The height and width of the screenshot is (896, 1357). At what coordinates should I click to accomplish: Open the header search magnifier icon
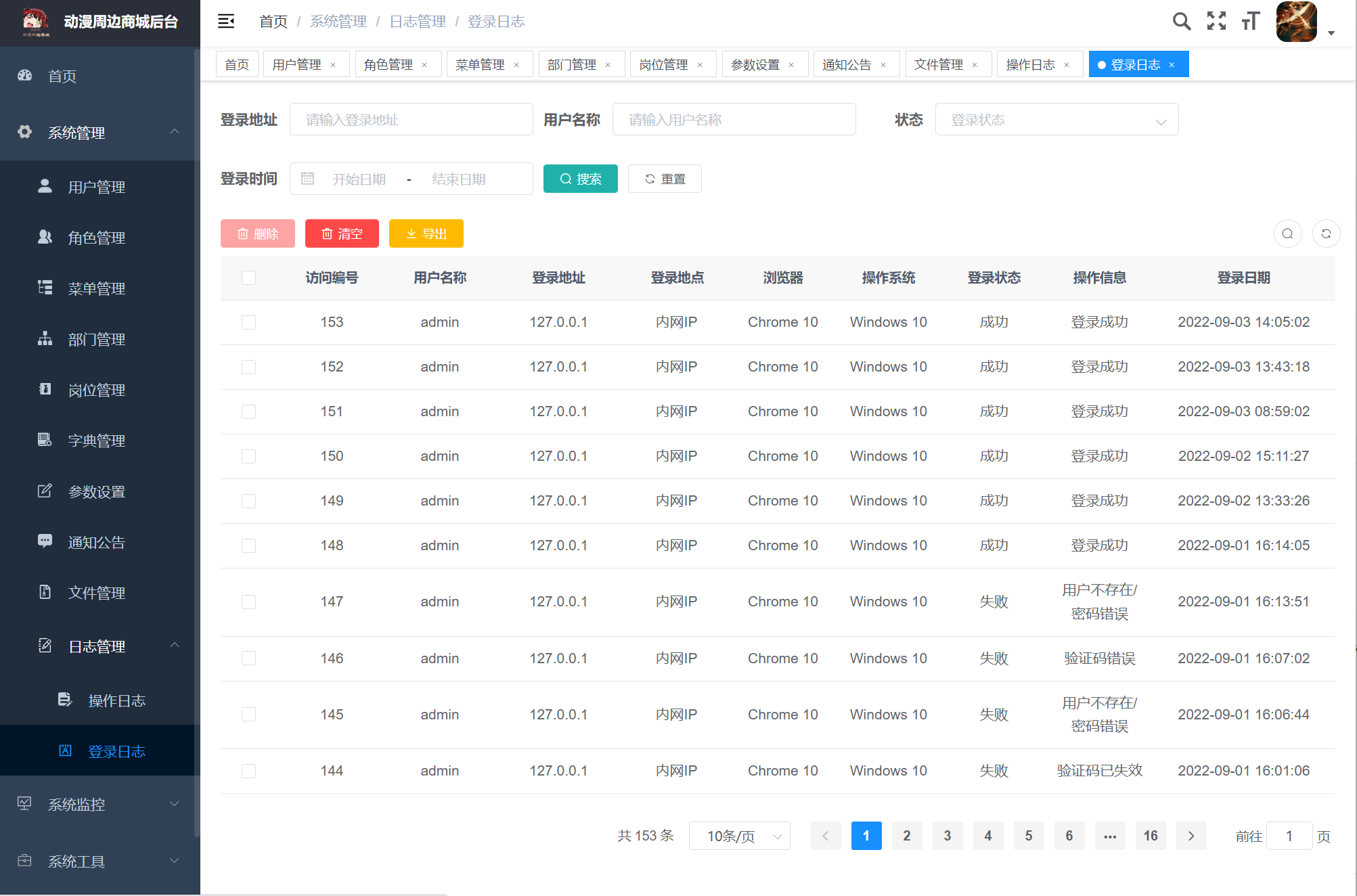(1181, 22)
